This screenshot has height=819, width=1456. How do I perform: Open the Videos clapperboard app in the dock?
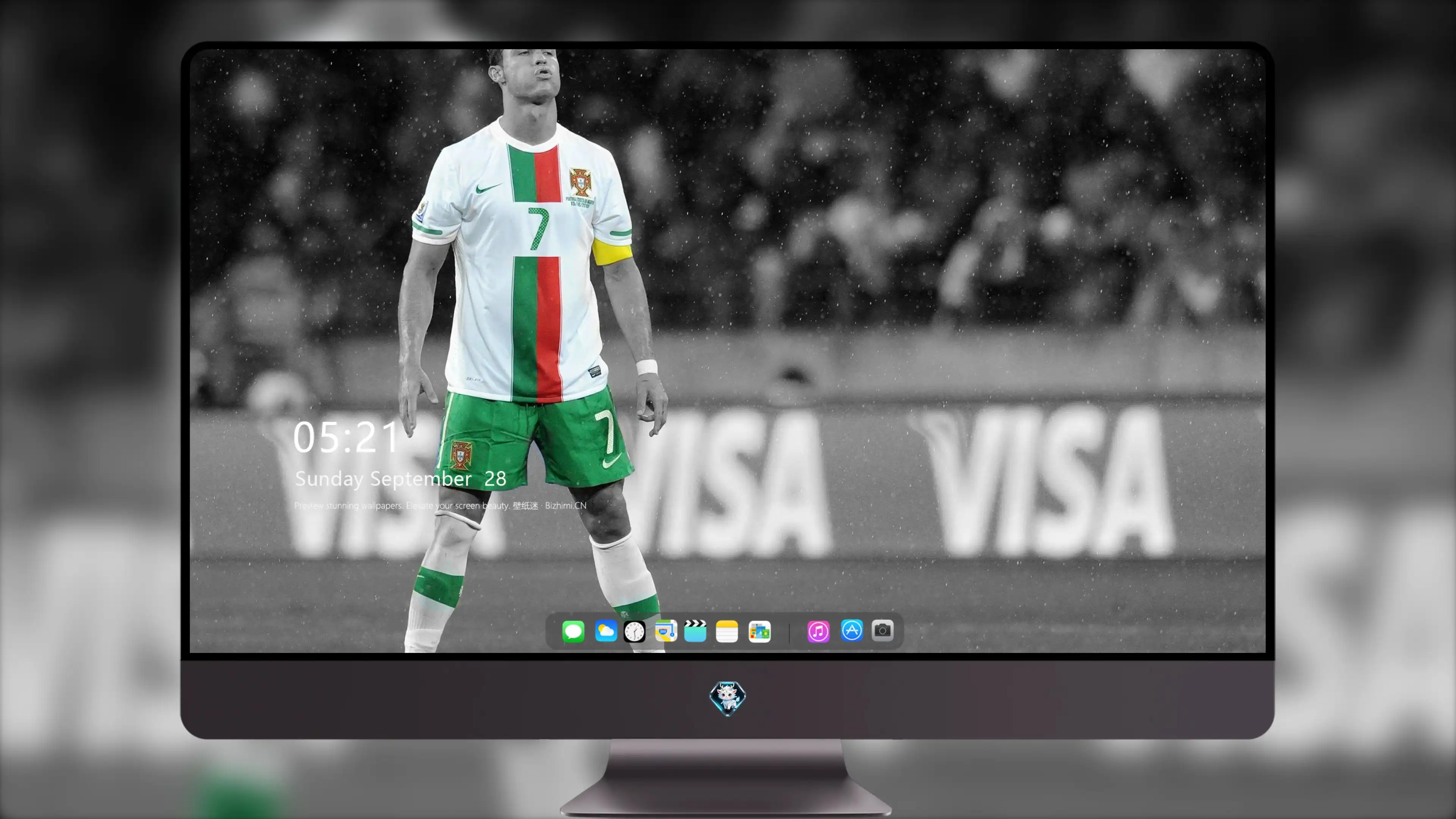point(695,631)
